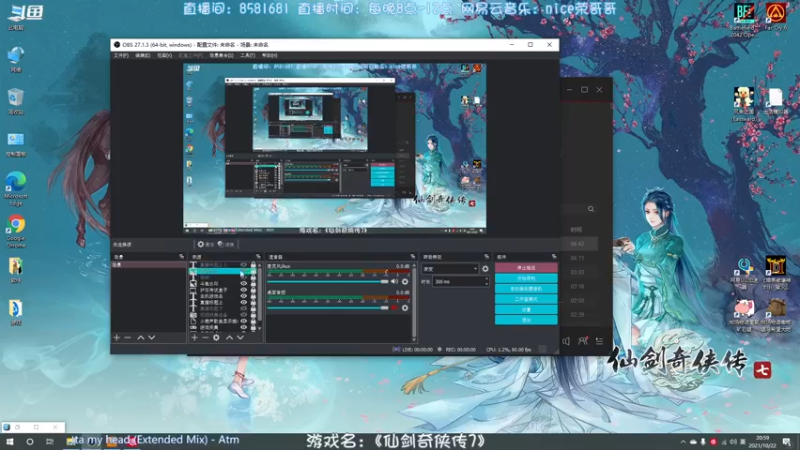Move the scene down in the Scenes list
Image resolution: width=800 pixels, height=450 pixels.
click(152, 337)
